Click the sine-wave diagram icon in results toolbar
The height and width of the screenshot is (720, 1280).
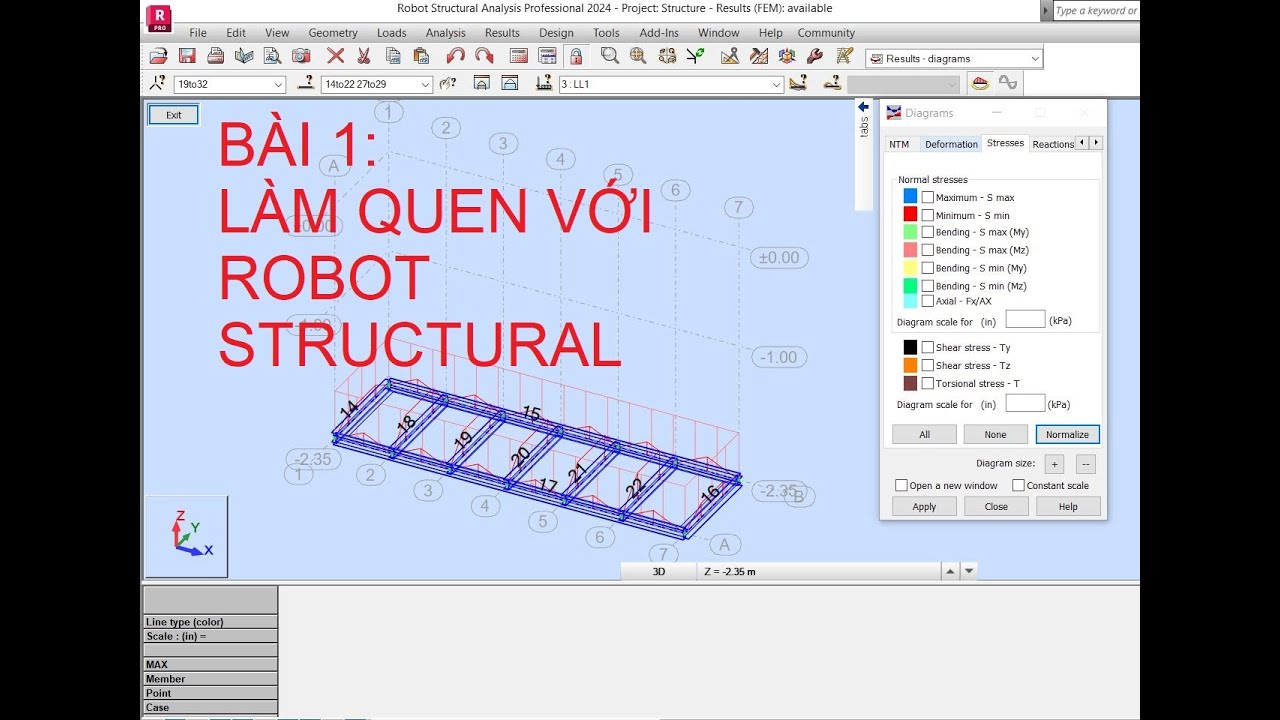1008,84
